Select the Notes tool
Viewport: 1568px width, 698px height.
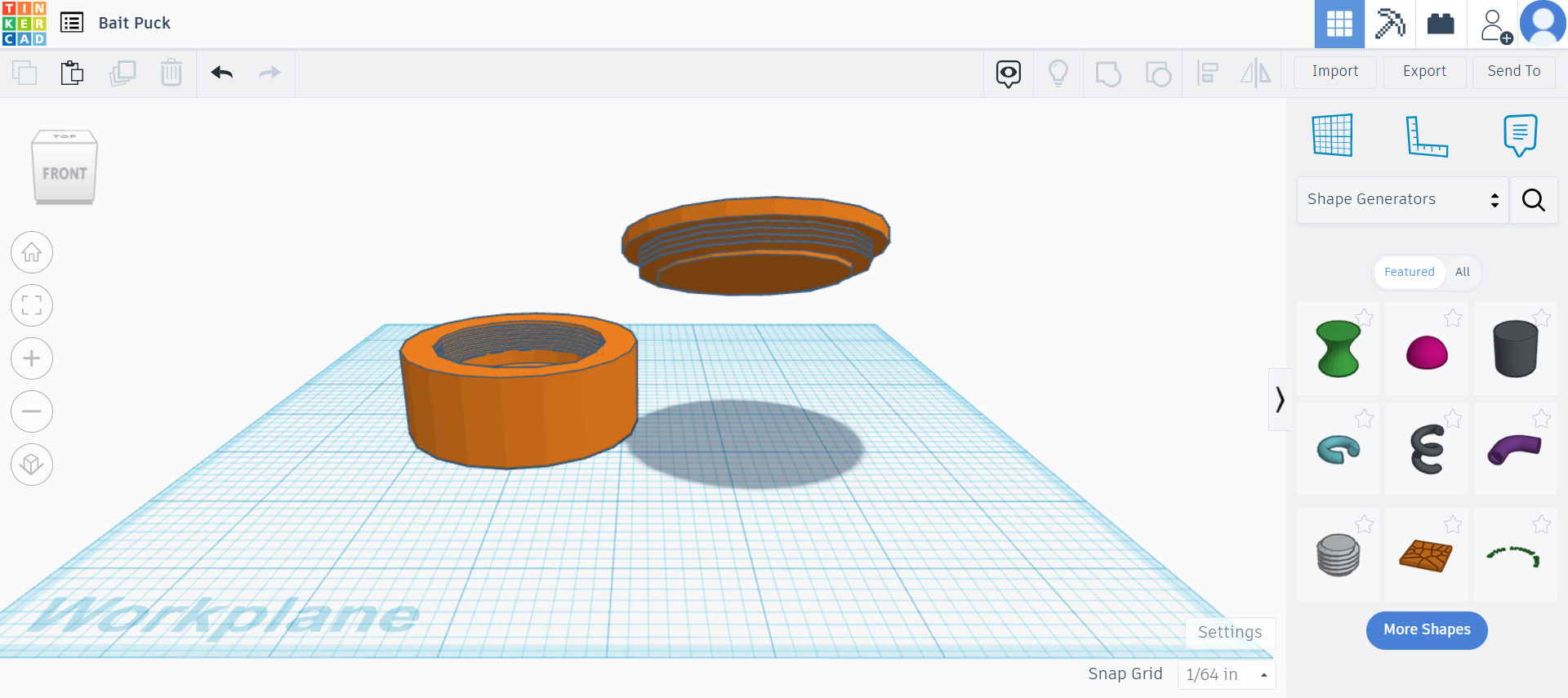[x=1520, y=135]
